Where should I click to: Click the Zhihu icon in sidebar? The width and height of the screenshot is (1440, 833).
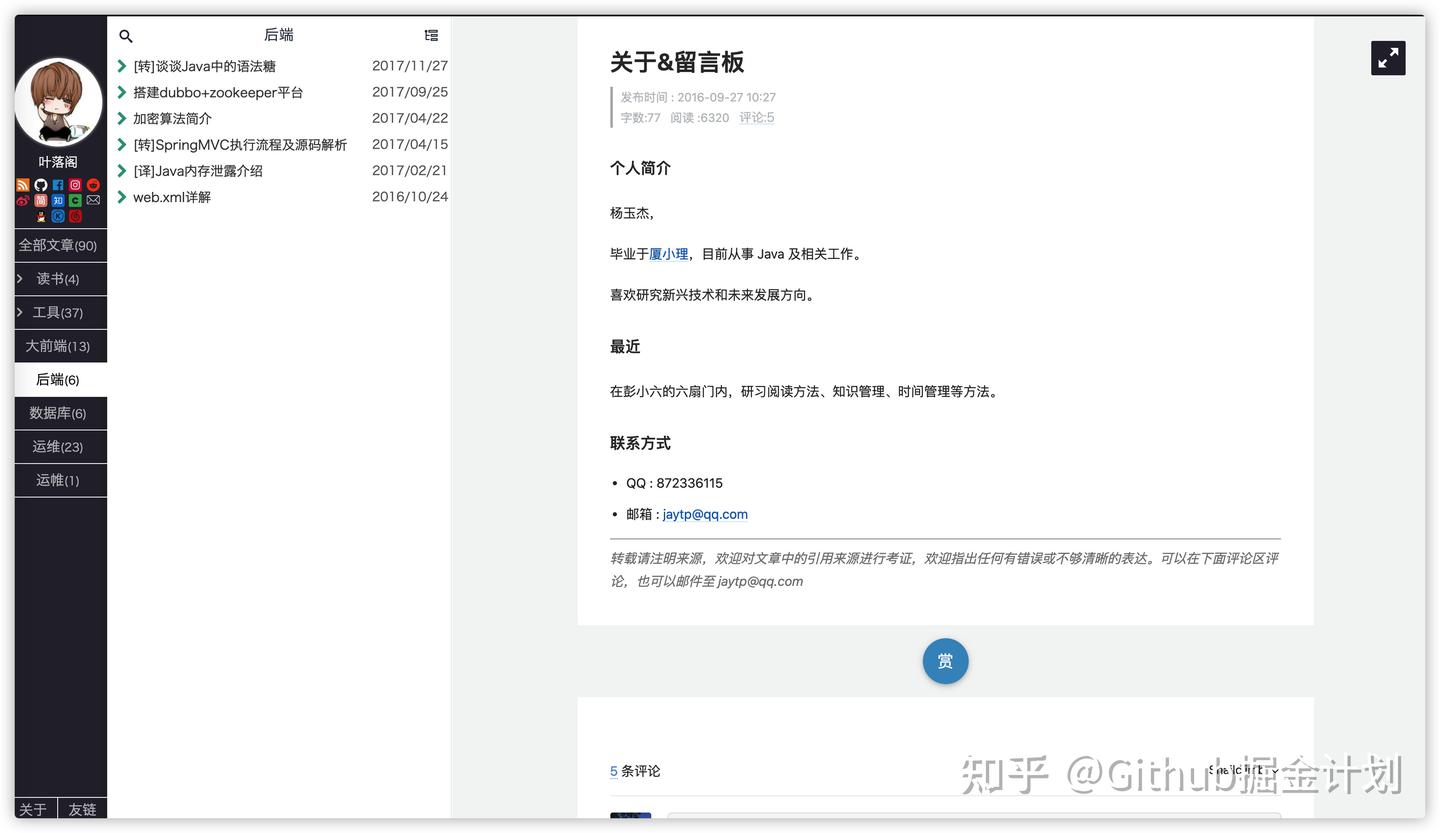(58, 200)
